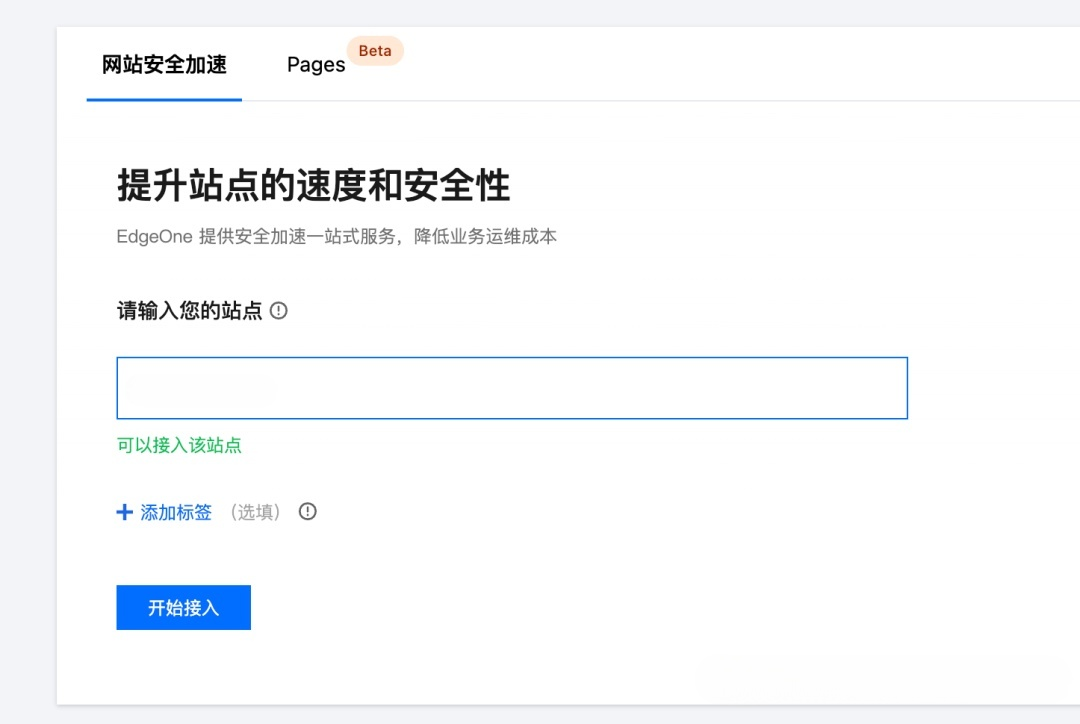Click the blue plus icon before 添加标签

125,513
